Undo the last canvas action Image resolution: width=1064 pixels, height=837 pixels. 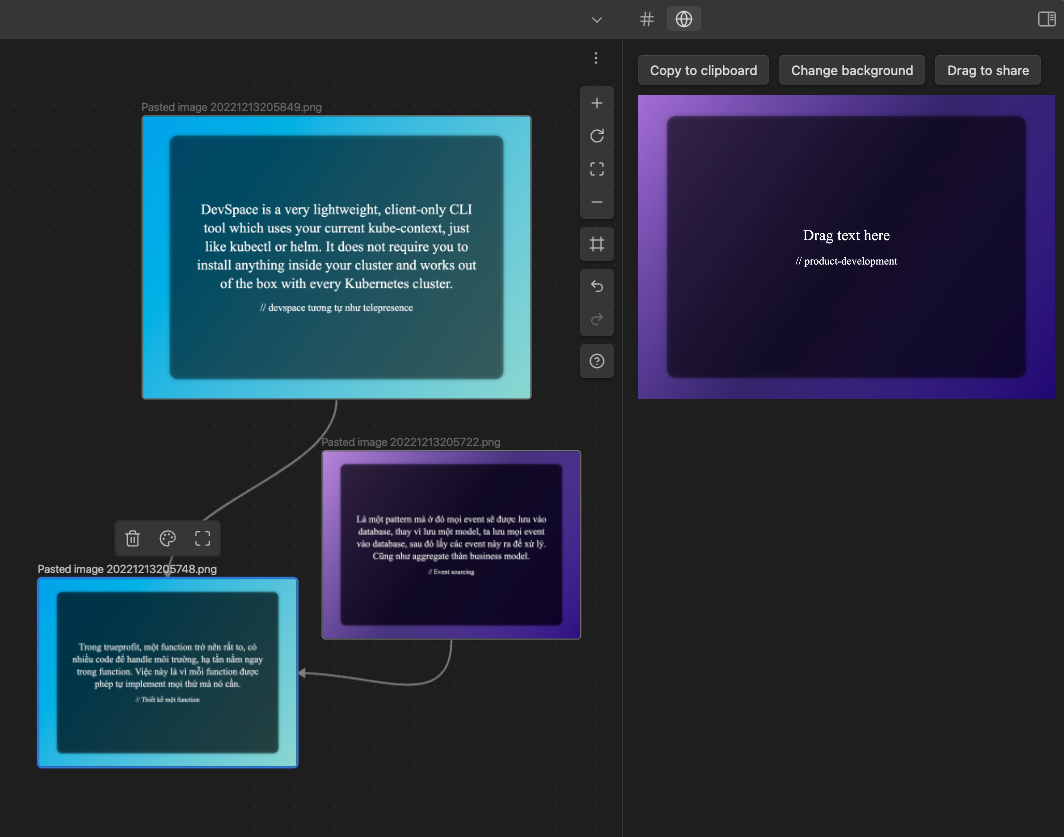pyautogui.click(x=596, y=286)
